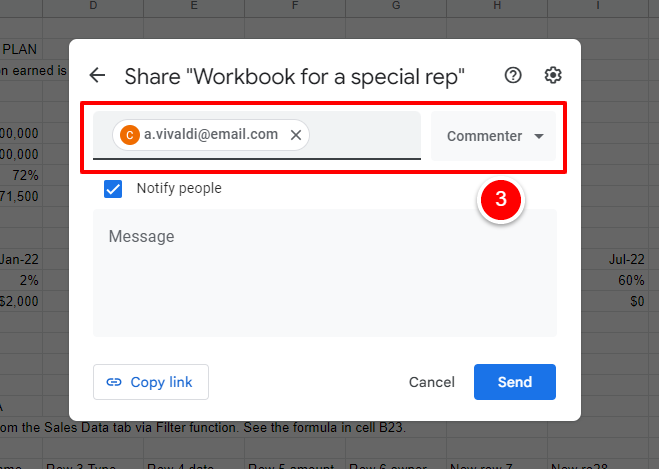Select column D header
The height and width of the screenshot is (469, 659).
click(x=93, y=7)
